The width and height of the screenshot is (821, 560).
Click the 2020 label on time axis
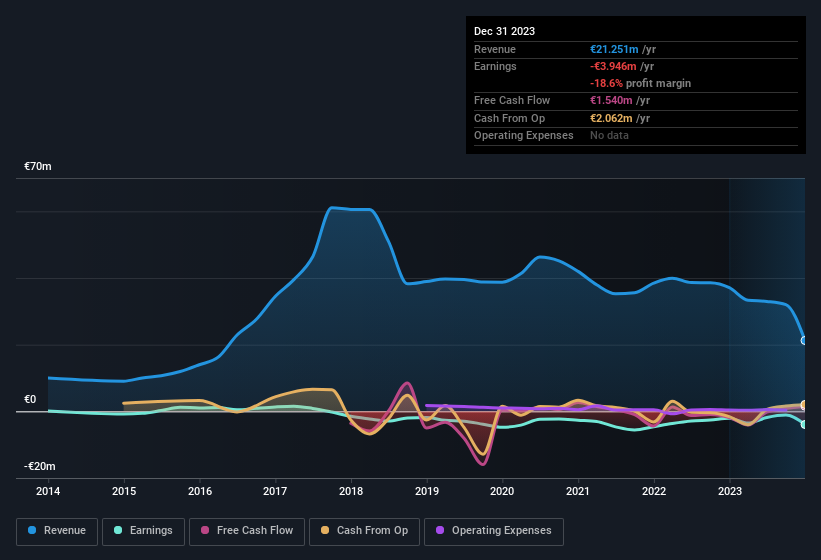(502, 491)
